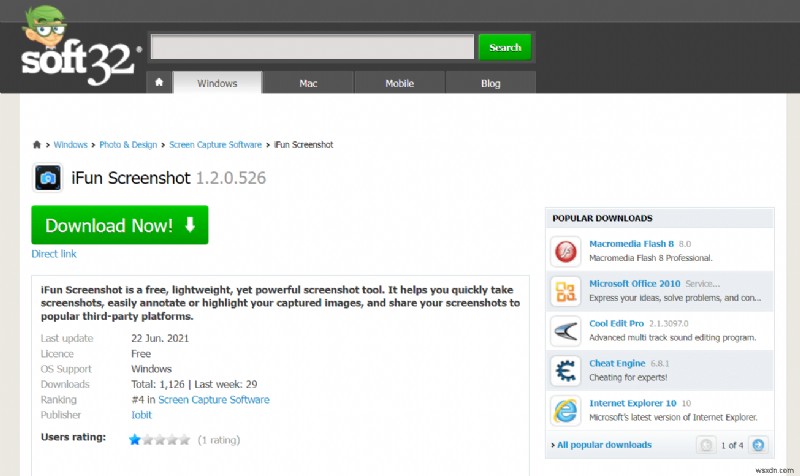Open Cool Edit Pro title link

616,323
